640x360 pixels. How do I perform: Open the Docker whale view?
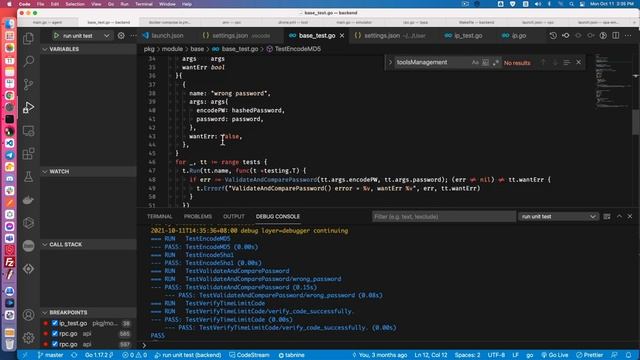28,200
